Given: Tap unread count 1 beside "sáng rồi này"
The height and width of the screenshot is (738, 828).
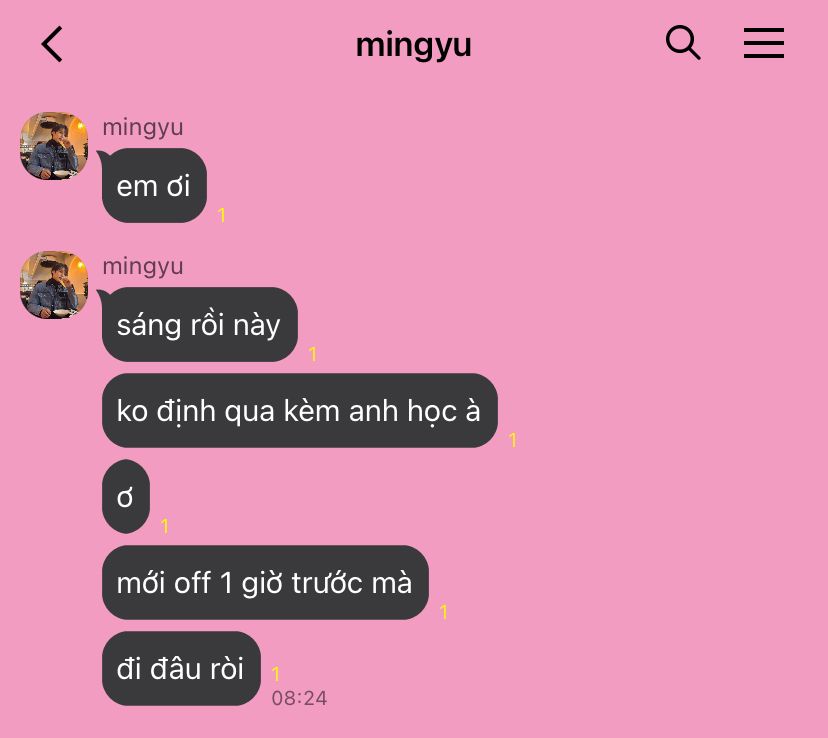Looking at the screenshot, I should click(313, 354).
